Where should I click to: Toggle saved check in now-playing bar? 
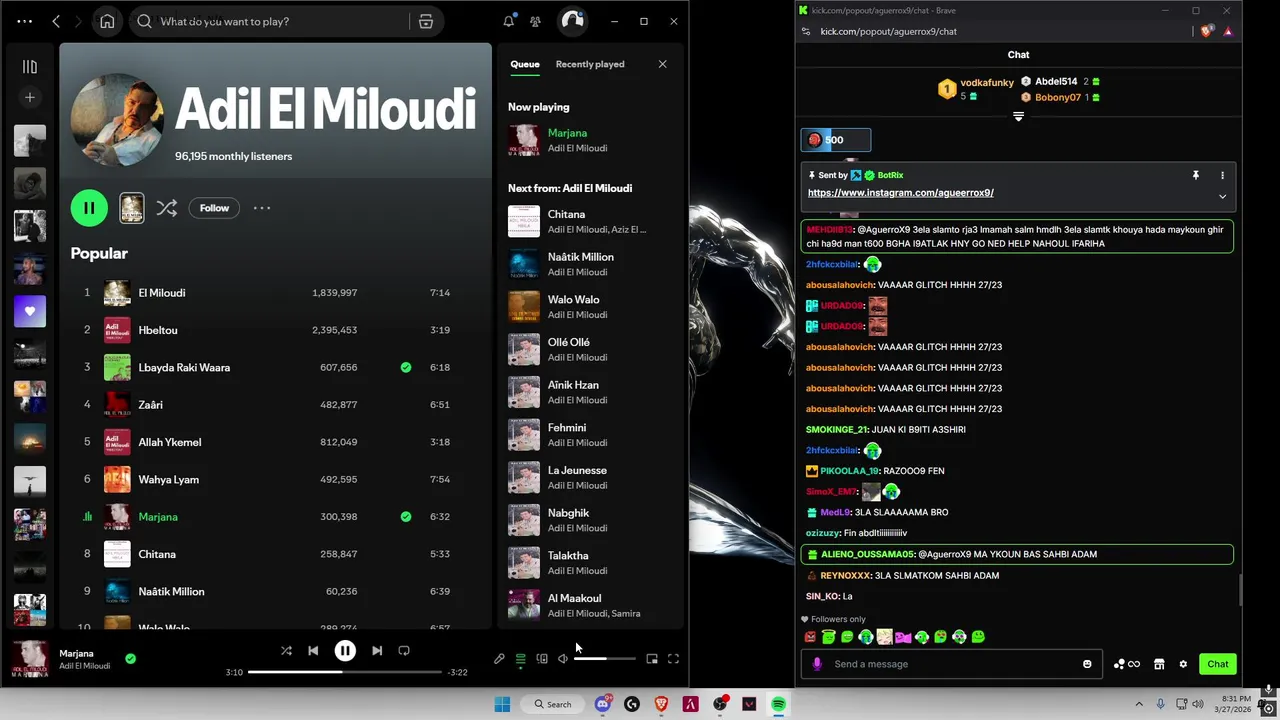tap(130, 659)
